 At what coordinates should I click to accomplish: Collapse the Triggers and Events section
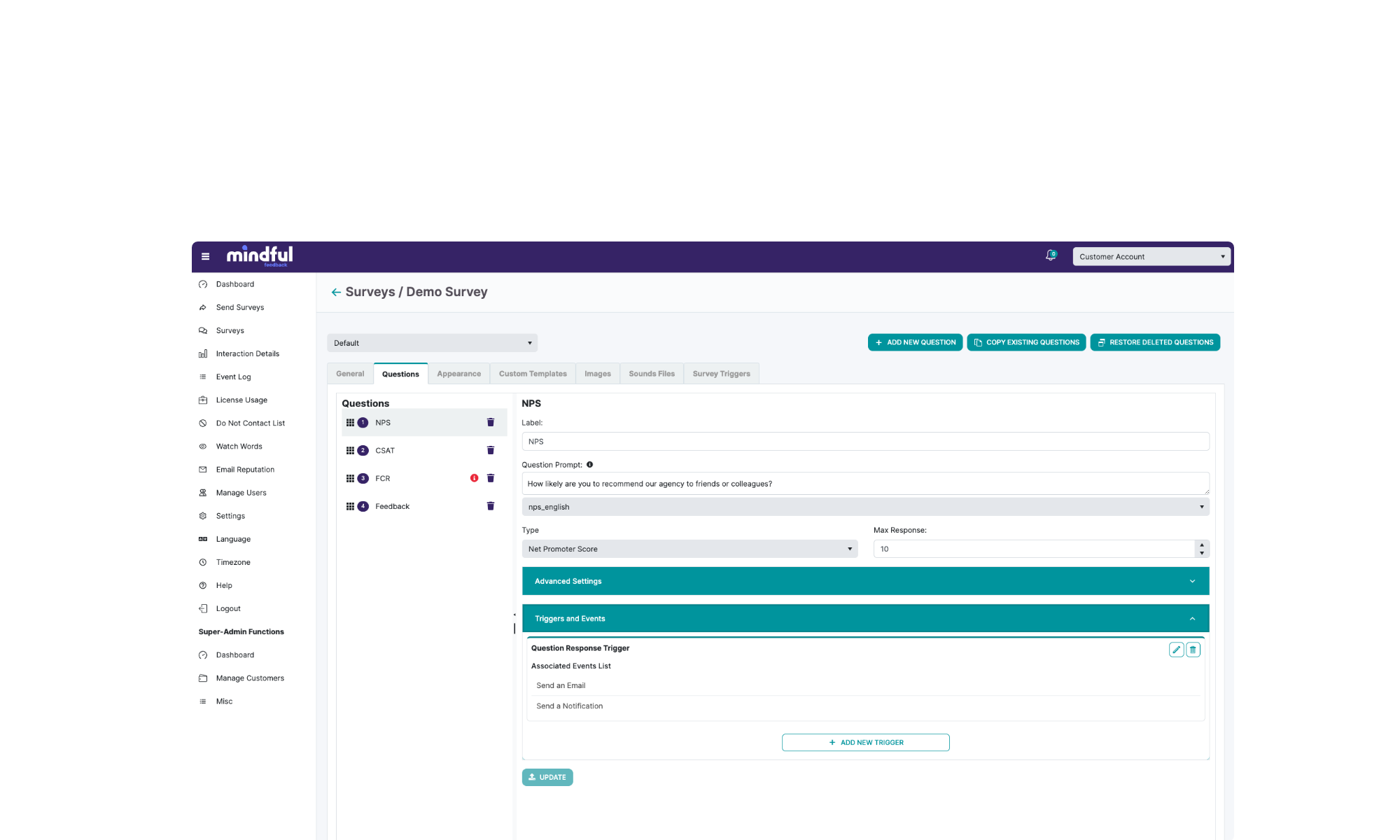(865, 619)
